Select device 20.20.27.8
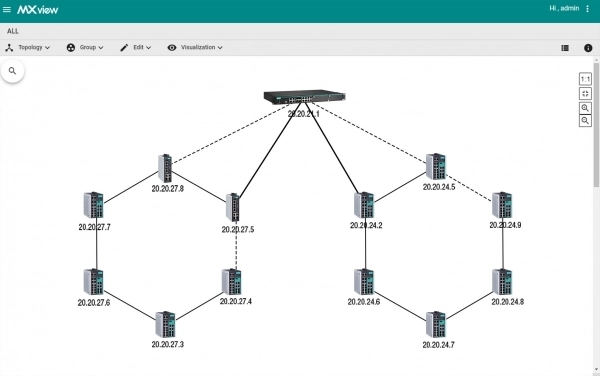Screen dimensions: 600x376 pos(165,168)
